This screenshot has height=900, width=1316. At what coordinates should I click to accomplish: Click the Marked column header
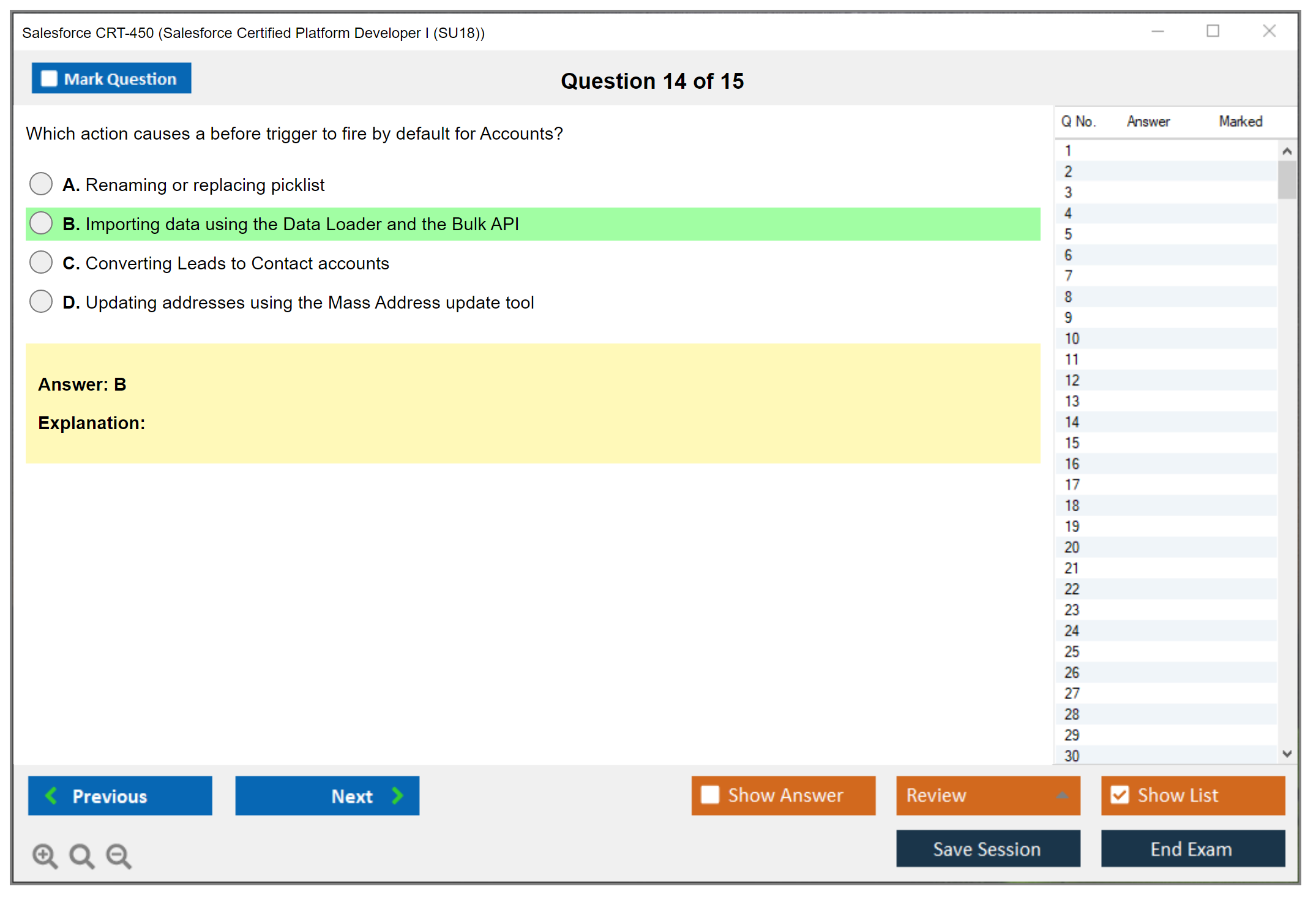tap(1240, 121)
